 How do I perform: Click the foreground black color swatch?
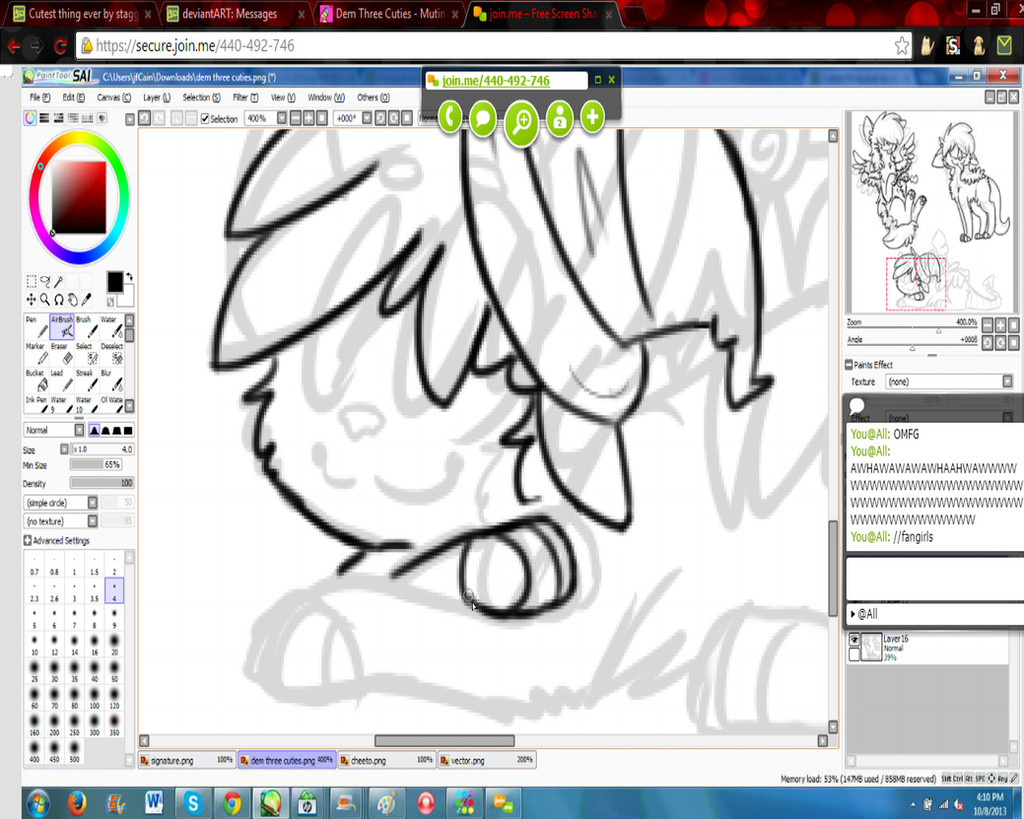pyautogui.click(x=115, y=282)
